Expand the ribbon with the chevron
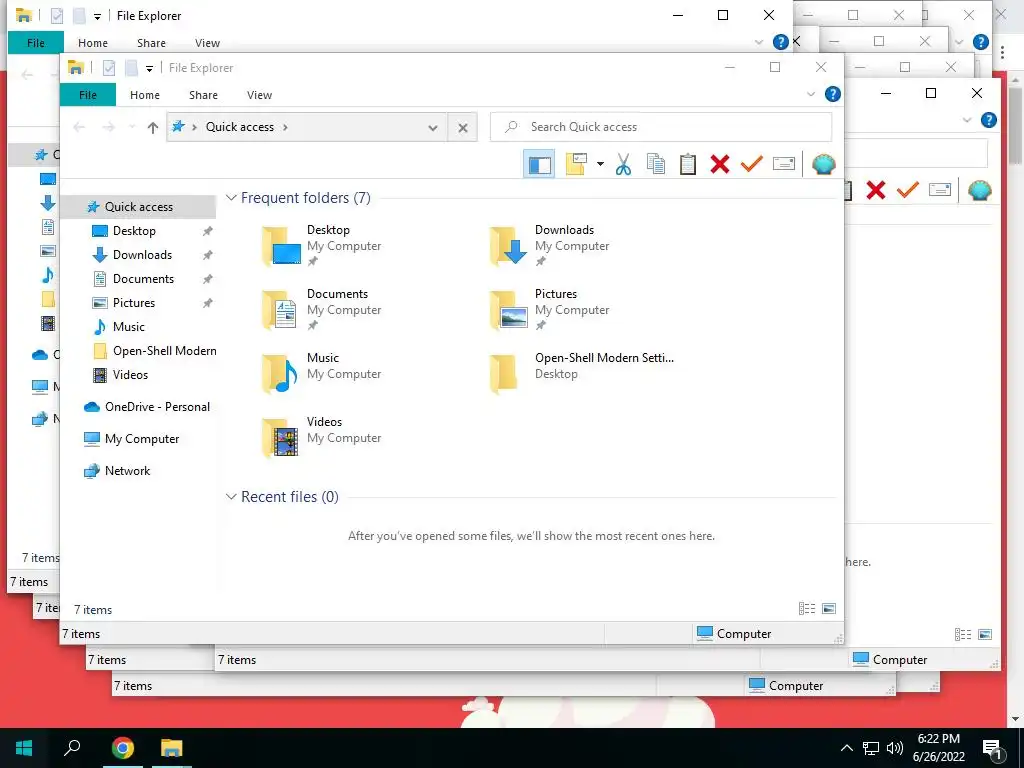1024x768 pixels. click(x=810, y=95)
